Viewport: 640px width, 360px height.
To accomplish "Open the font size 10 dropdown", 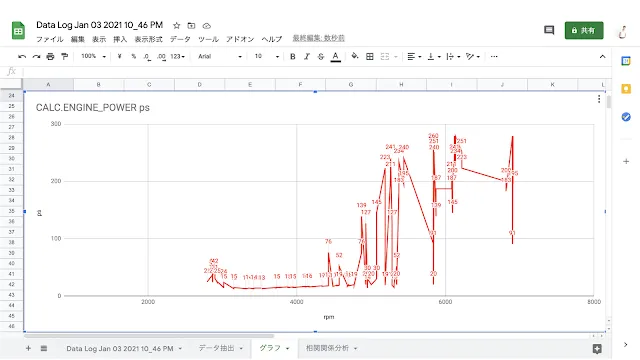I will 267,56.
